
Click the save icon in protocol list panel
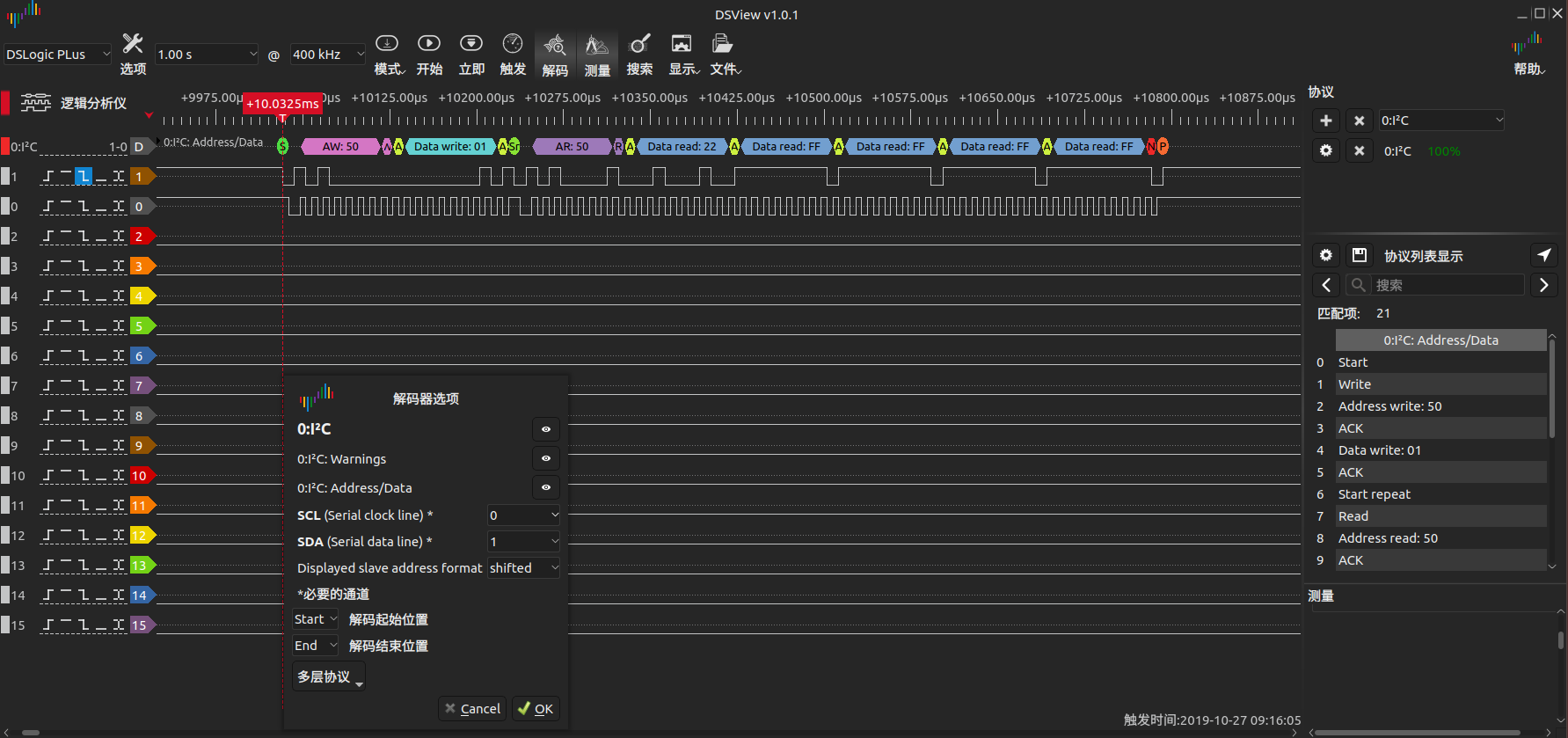click(1359, 255)
